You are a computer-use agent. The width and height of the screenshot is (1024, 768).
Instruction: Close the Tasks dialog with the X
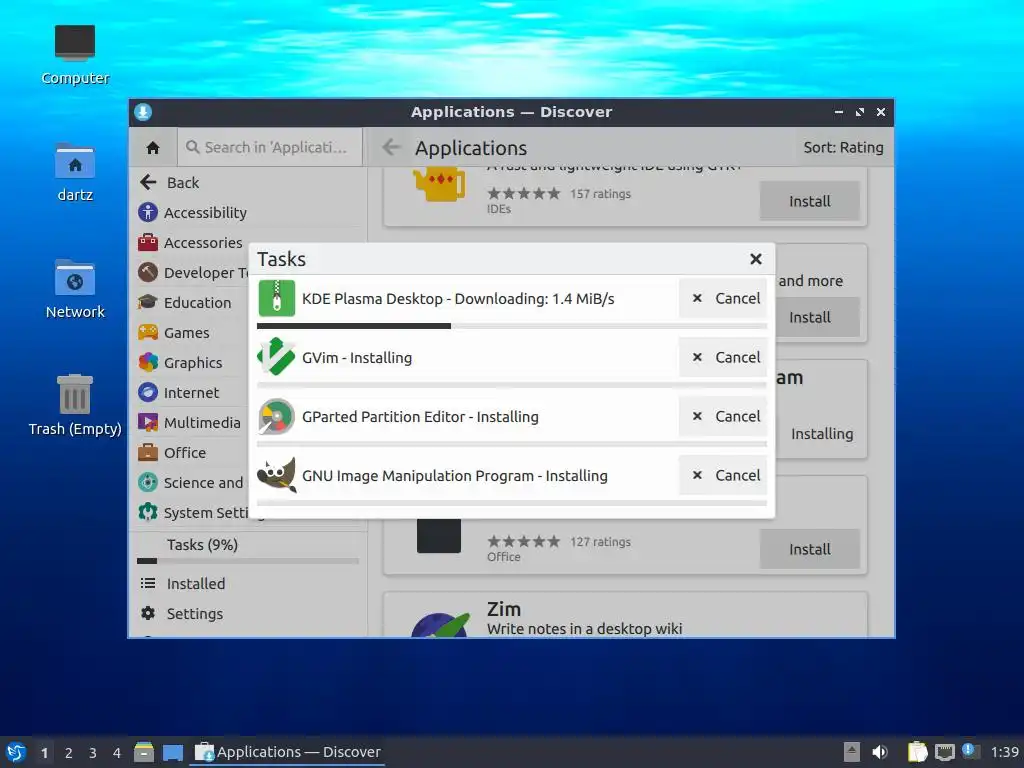point(756,259)
